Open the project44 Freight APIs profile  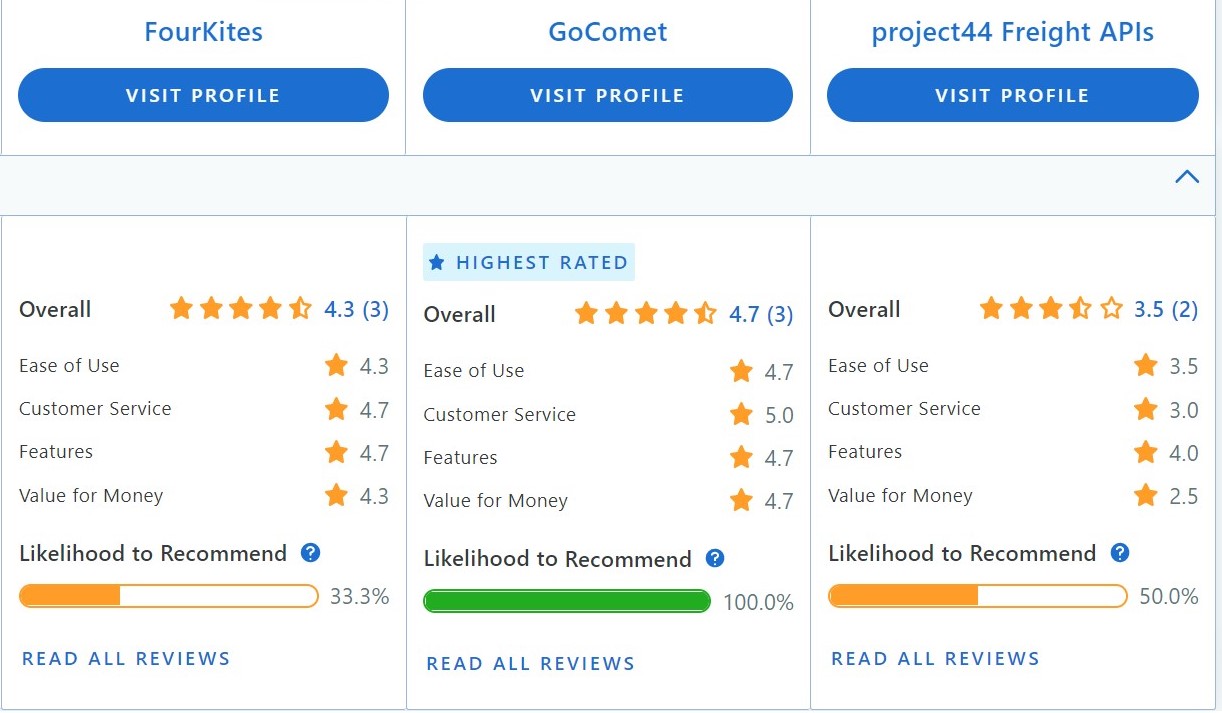pyautogui.click(x=1012, y=95)
